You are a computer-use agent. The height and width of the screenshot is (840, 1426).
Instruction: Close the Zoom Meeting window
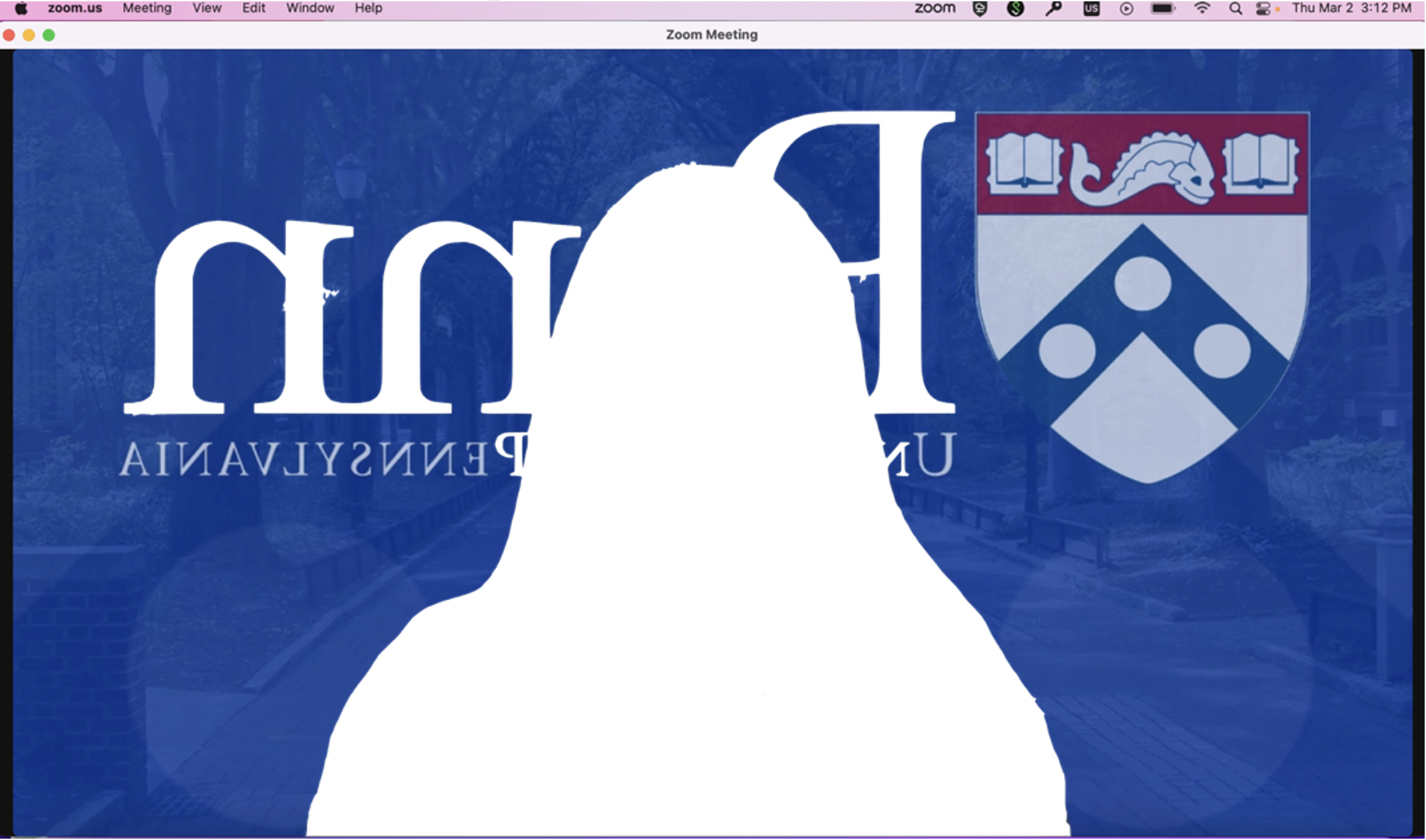click(x=9, y=35)
